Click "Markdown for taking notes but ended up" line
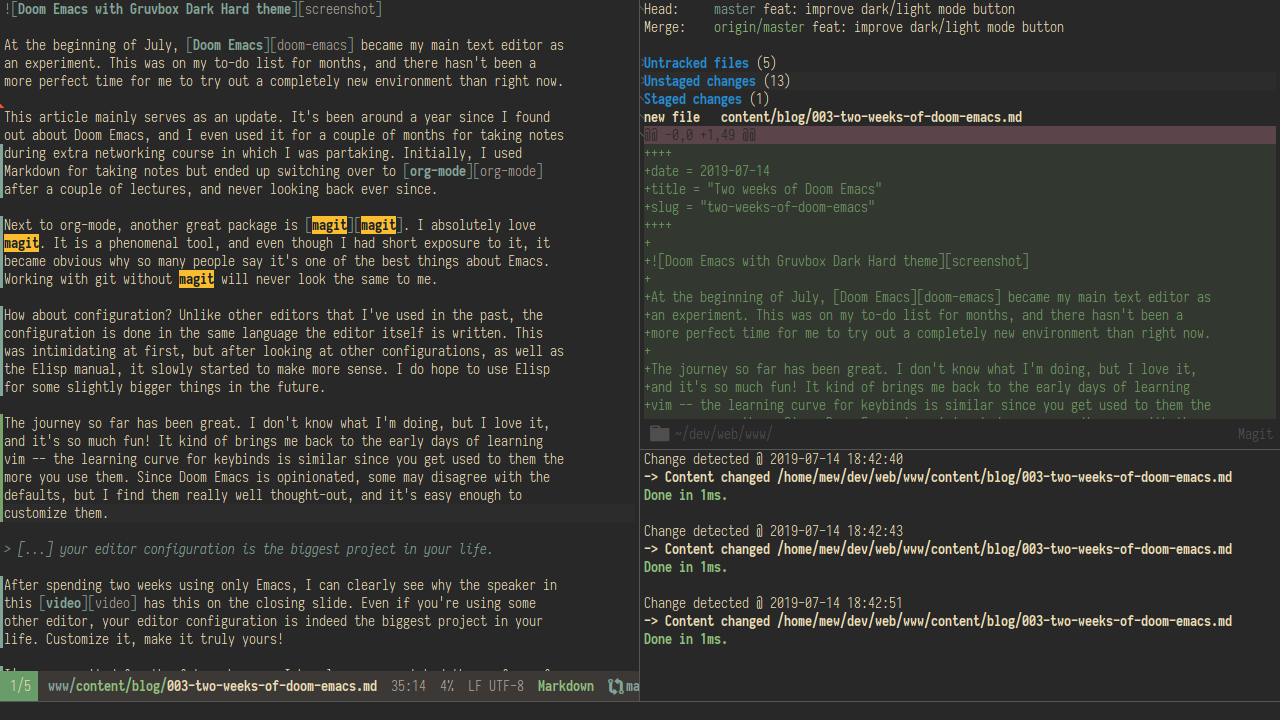Viewport: 1280px width, 720px height. click(x=274, y=171)
